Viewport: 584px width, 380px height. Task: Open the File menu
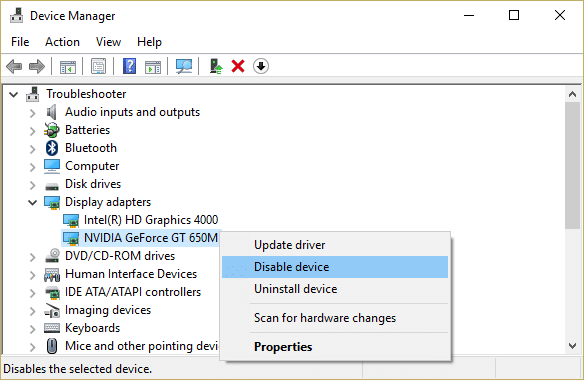pos(20,42)
